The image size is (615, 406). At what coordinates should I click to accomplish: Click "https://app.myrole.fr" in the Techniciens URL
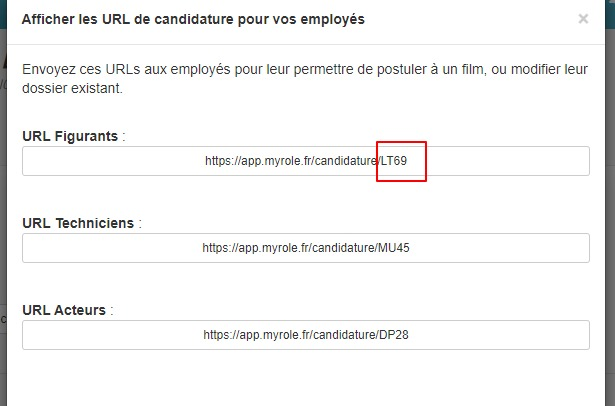[x=255, y=248]
